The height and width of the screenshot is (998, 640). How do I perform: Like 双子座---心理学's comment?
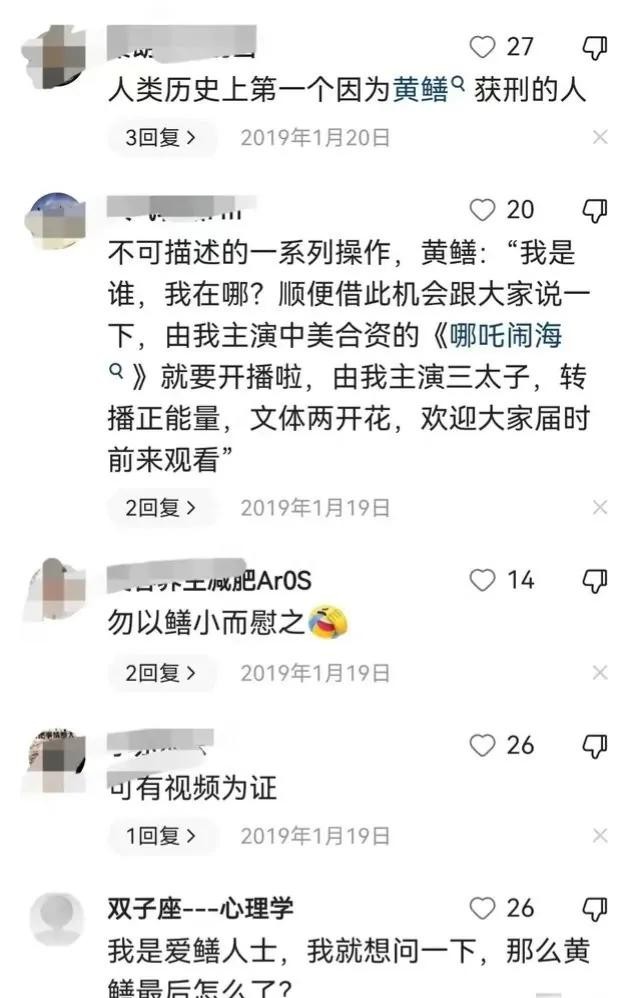pos(482,908)
